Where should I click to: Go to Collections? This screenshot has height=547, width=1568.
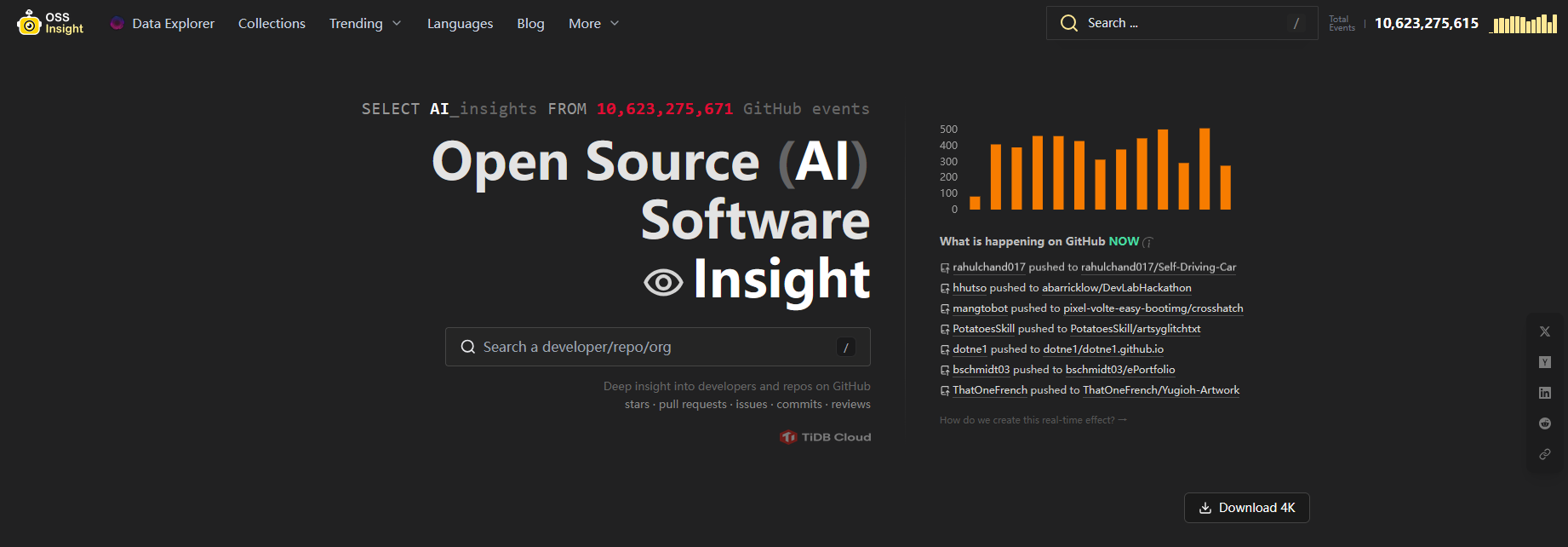point(272,23)
